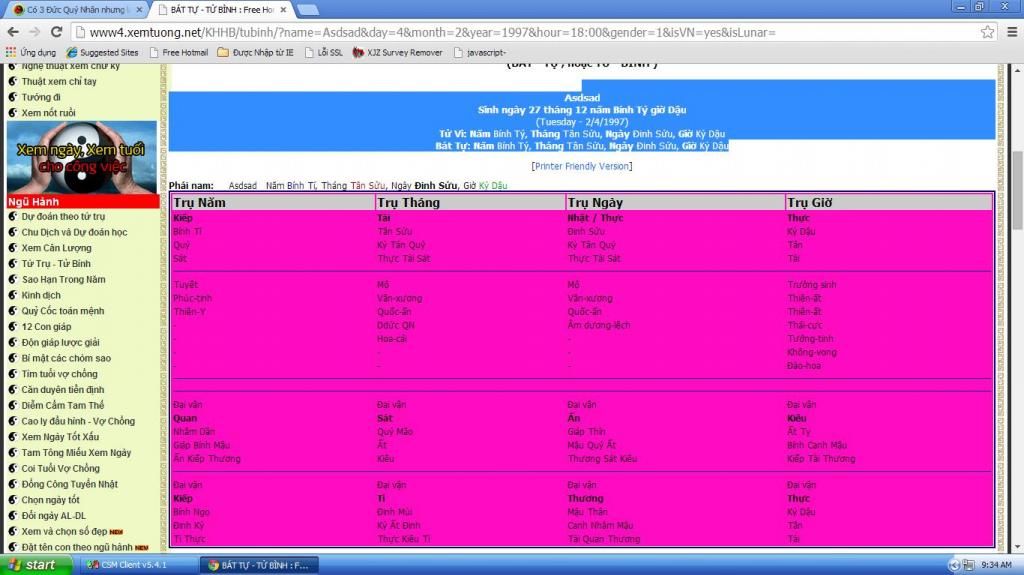Click the yin-yang icon beside Tướng đi

tap(12, 97)
